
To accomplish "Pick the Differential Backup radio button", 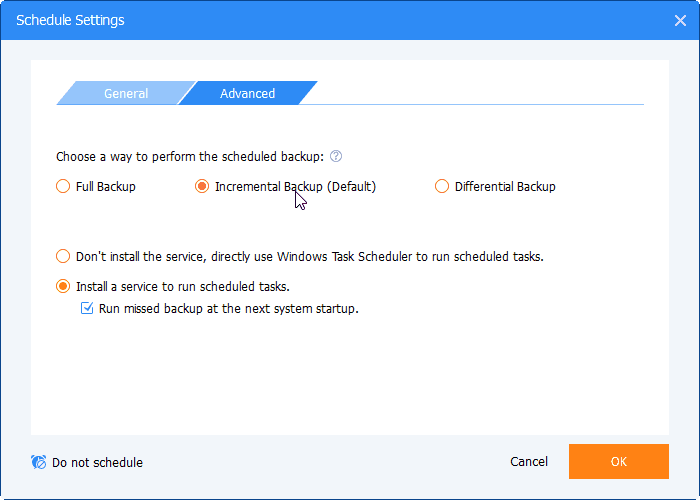I will point(442,186).
